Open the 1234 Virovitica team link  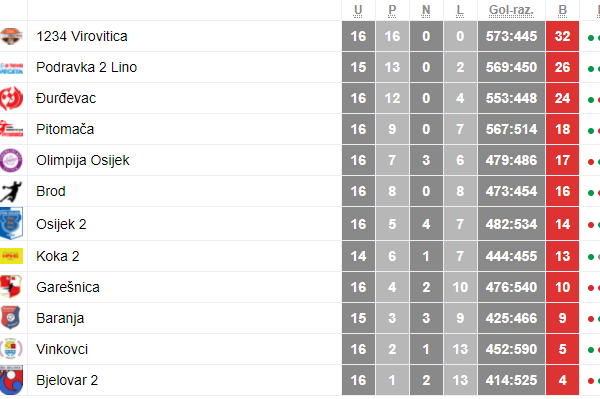[x=82, y=36]
